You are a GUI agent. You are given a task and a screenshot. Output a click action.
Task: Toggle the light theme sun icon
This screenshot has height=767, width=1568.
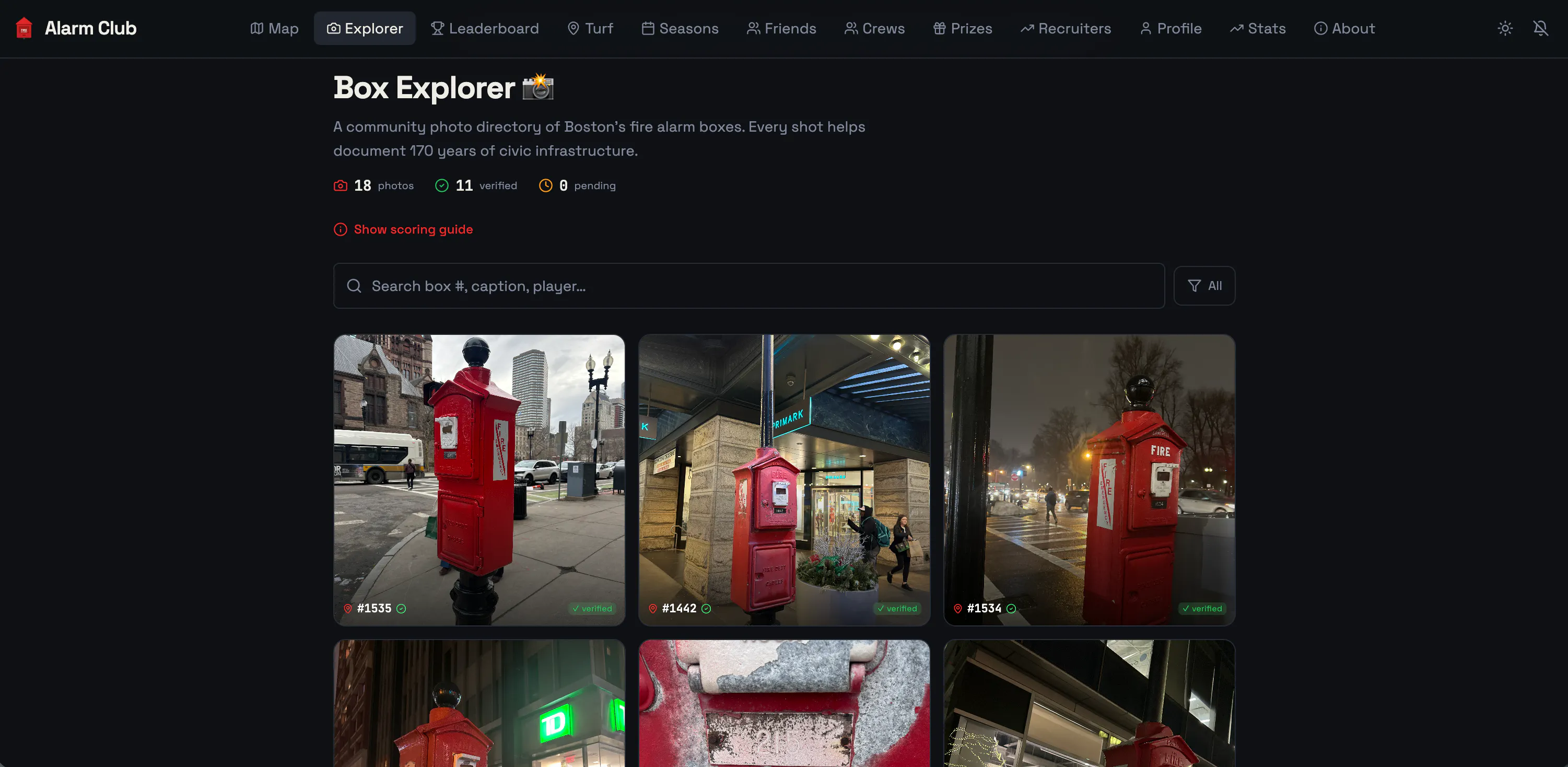click(1505, 29)
